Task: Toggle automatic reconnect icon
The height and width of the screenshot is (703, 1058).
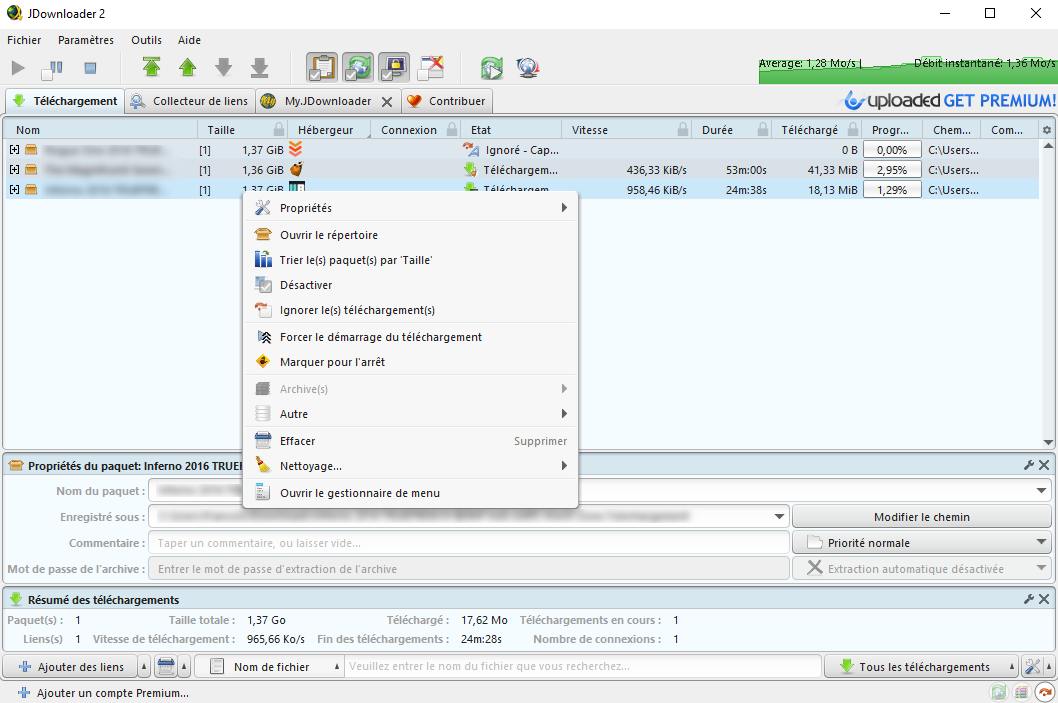Action: pos(358,67)
